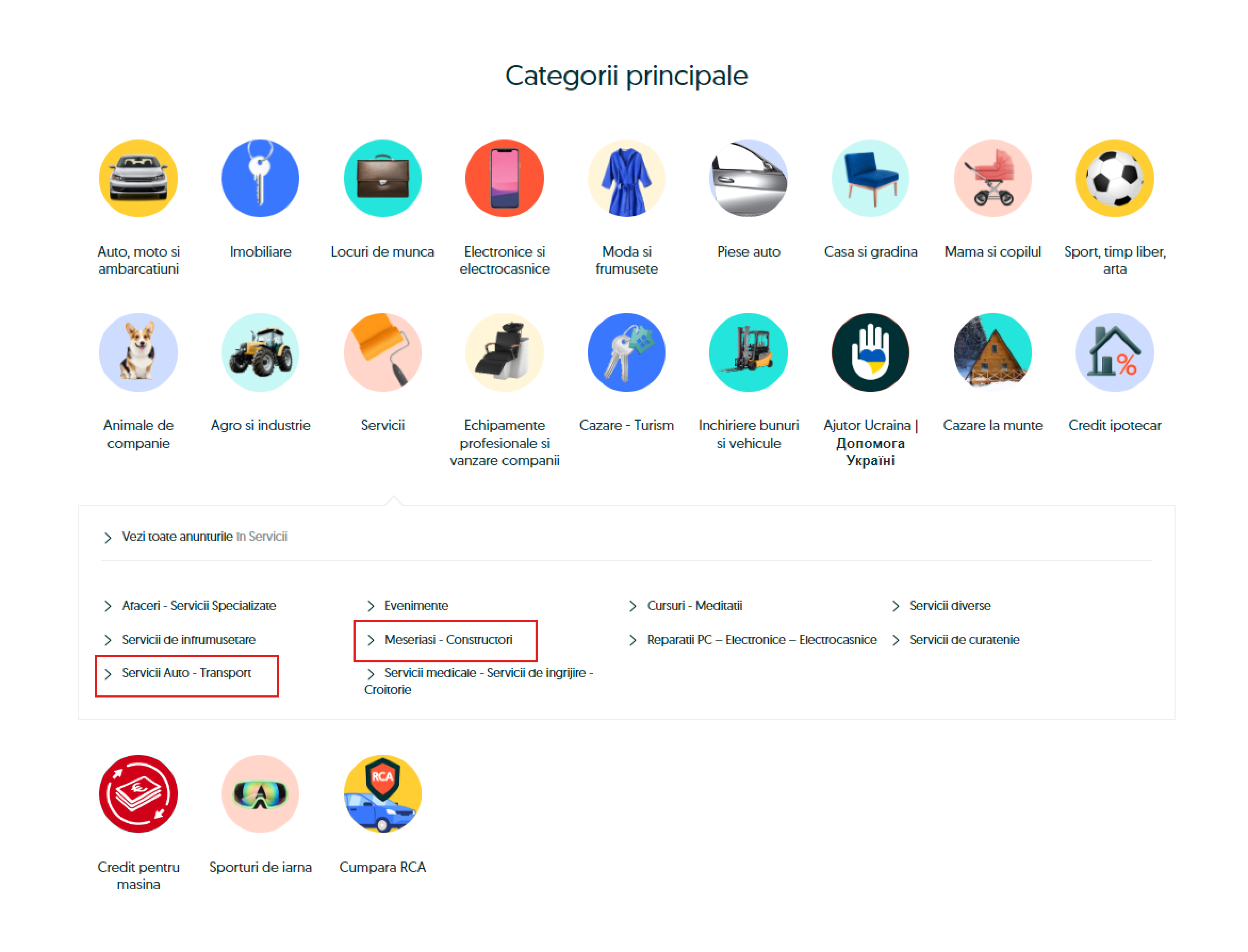Open Reparatii PC – Electronice – Electrocasnice link
This screenshot has width=1248, height=952.
pos(761,639)
